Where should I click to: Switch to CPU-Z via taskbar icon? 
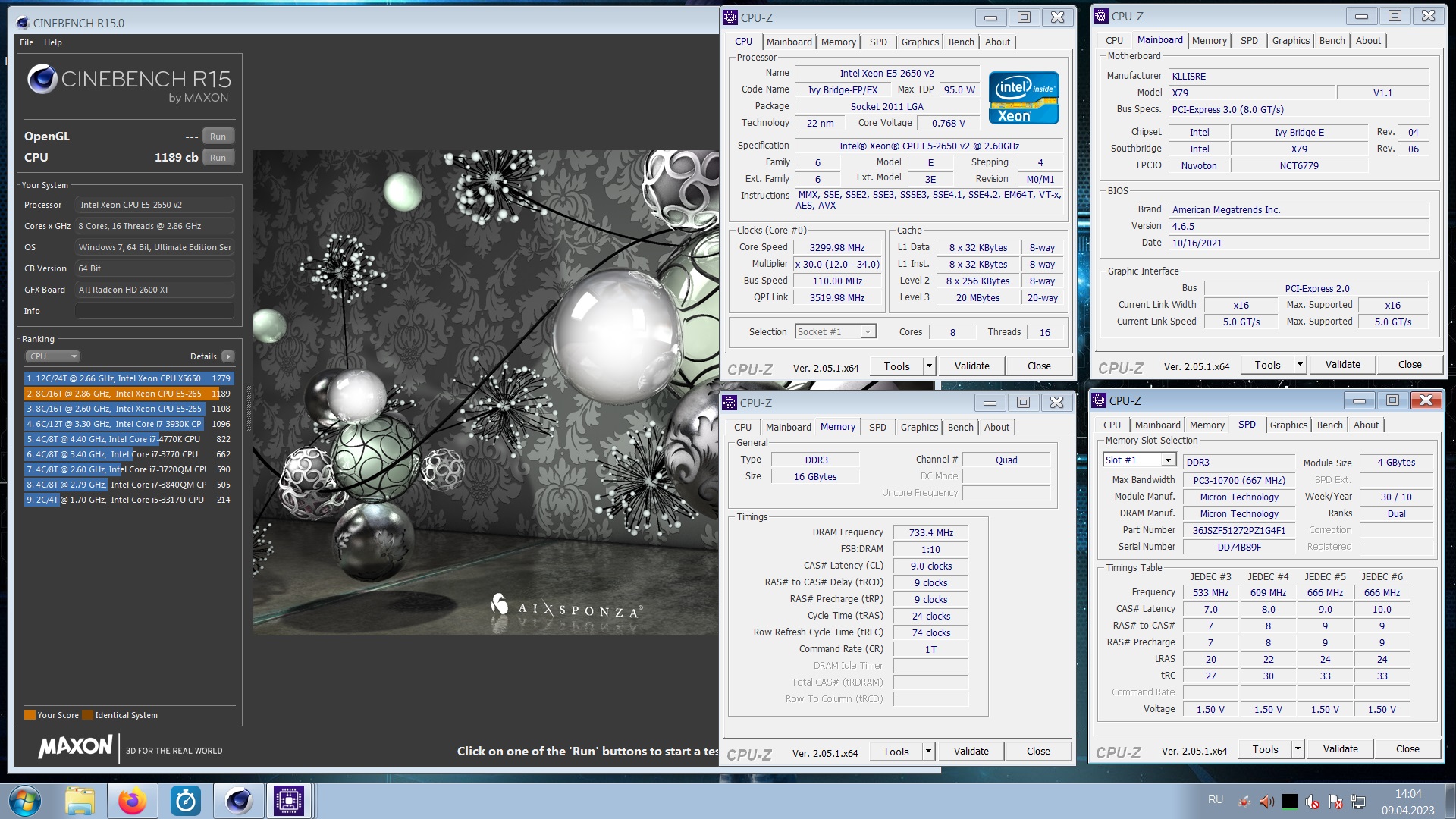pos(289,801)
